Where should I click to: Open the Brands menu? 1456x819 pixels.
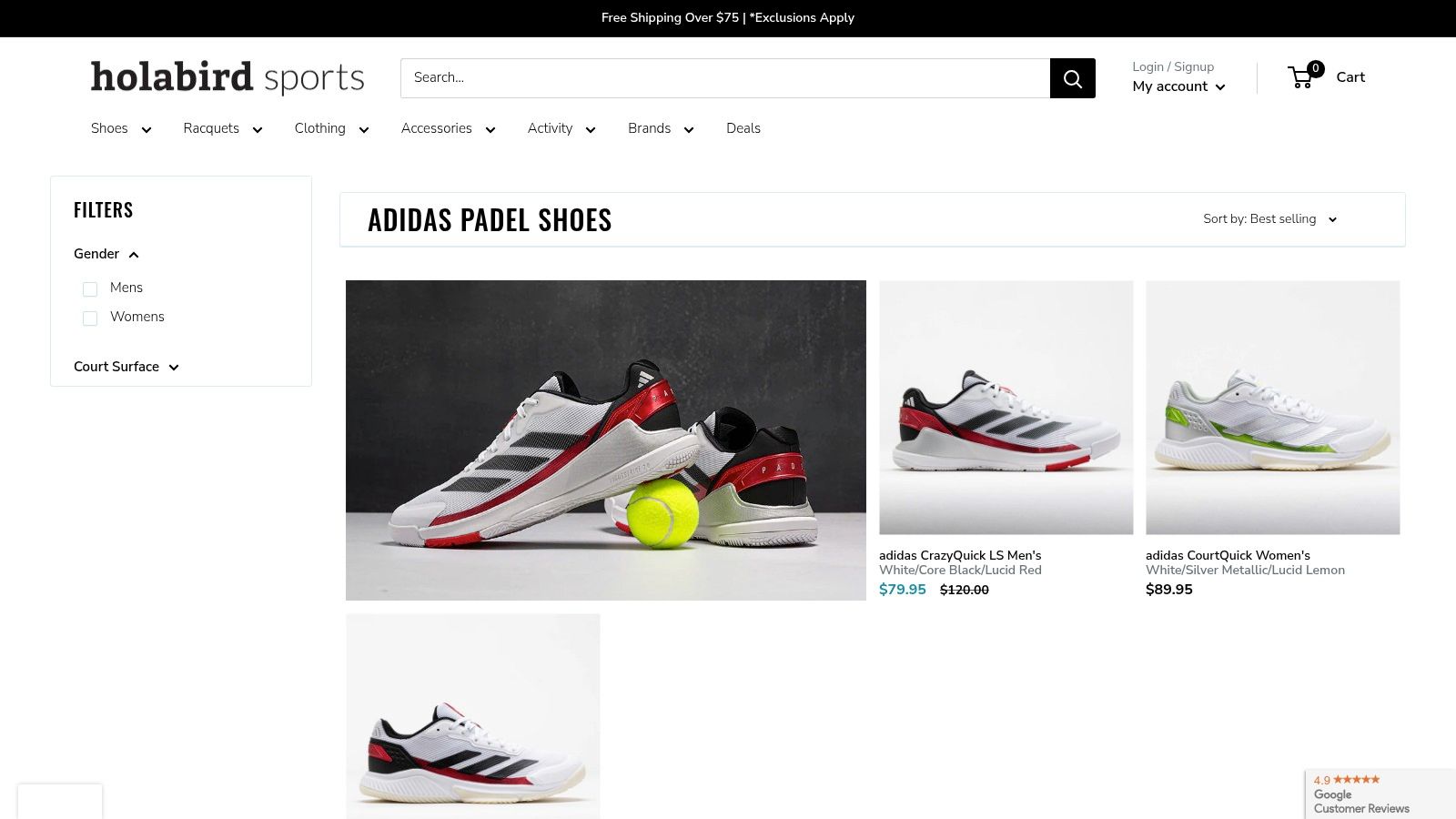[661, 128]
